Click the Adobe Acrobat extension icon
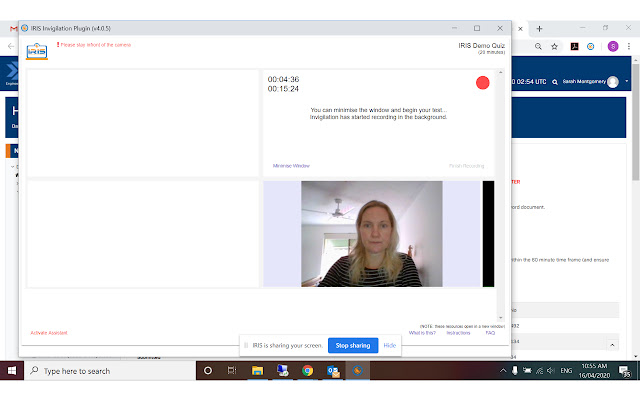 pyautogui.click(x=575, y=47)
